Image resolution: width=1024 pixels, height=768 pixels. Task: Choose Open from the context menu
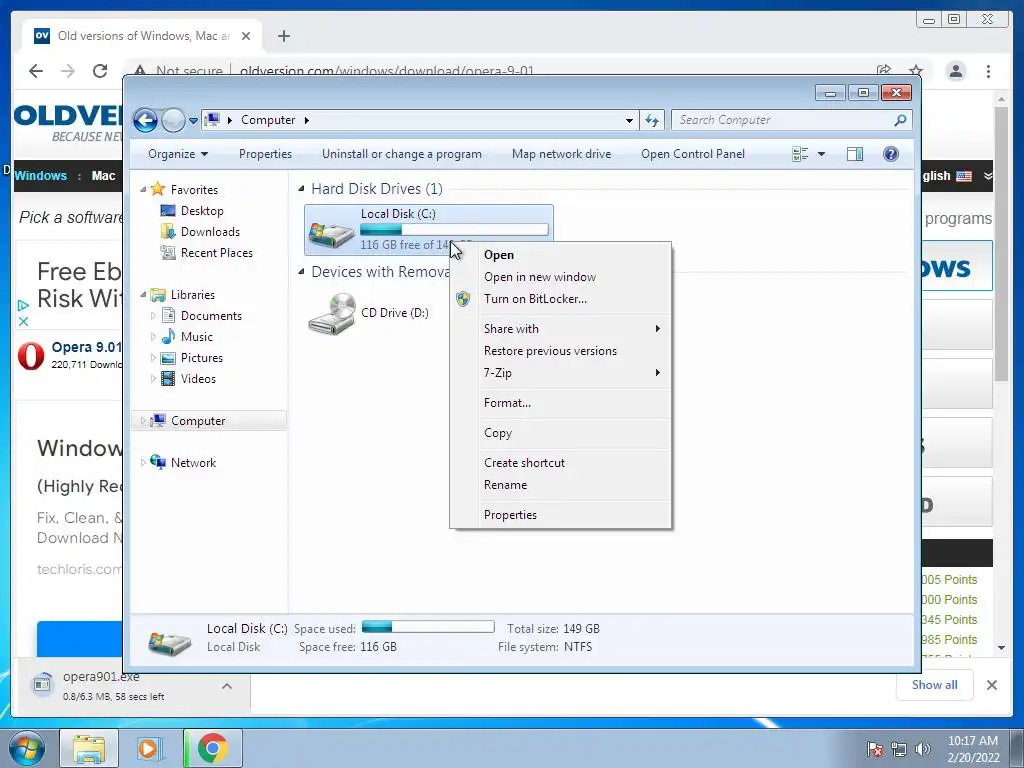click(499, 255)
